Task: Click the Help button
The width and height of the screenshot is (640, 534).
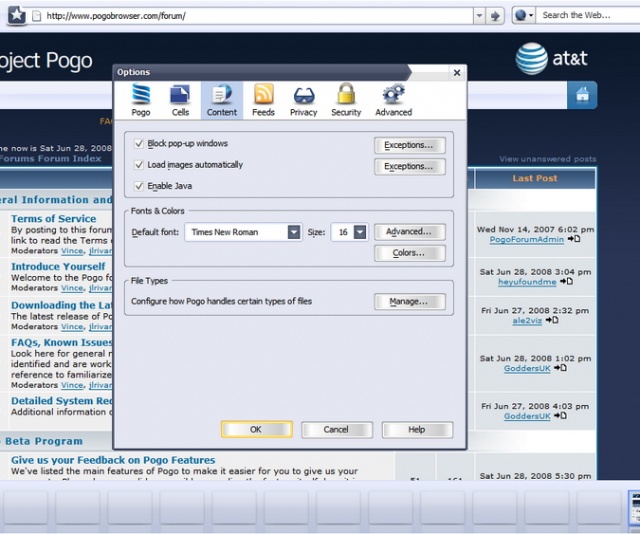Action: click(417, 429)
